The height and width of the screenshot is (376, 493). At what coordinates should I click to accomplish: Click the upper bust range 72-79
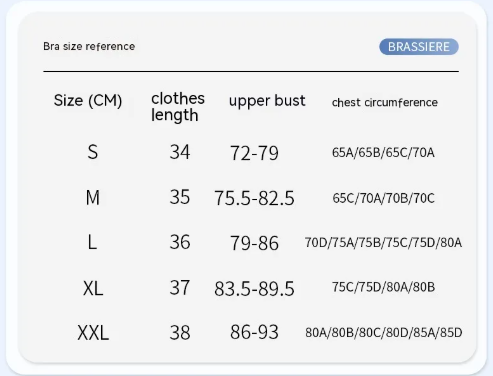(x=254, y=153)
